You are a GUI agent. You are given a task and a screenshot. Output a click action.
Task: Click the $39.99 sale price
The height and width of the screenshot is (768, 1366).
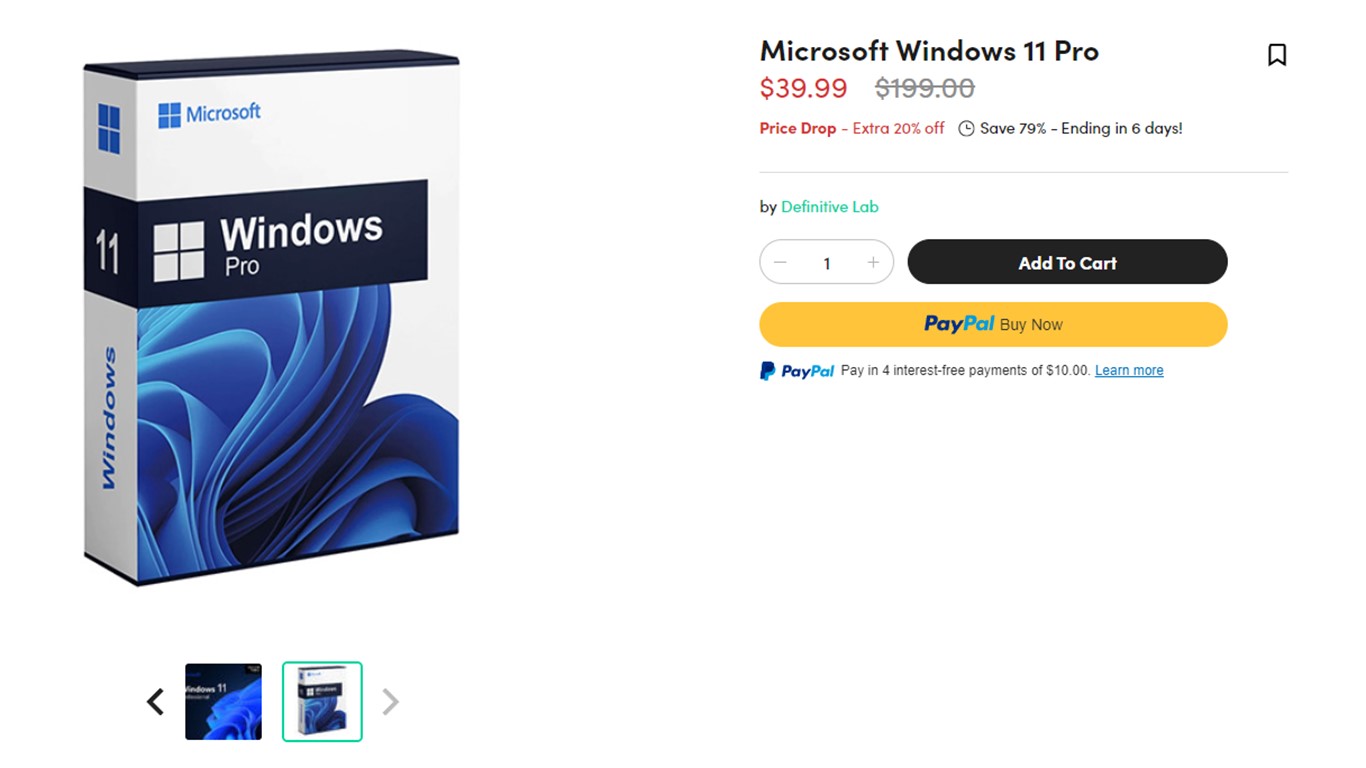pos(803,88)
